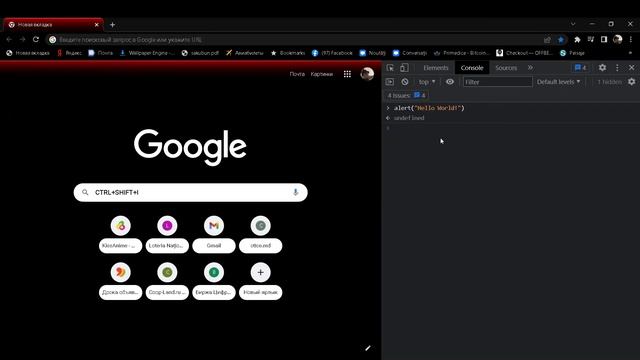Open the Авиабилеты bookmark
This screenshot has width=640, height=360.
coord(244,53)
